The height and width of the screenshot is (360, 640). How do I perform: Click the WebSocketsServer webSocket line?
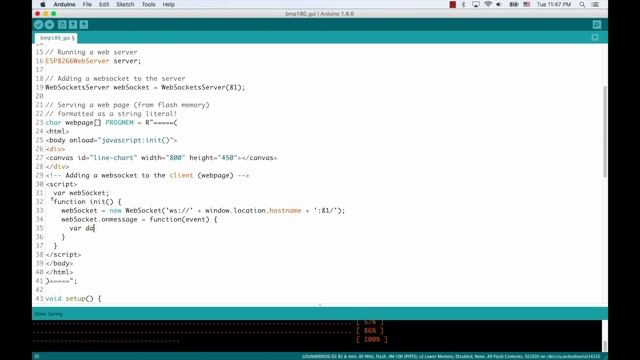click(145, 87)
